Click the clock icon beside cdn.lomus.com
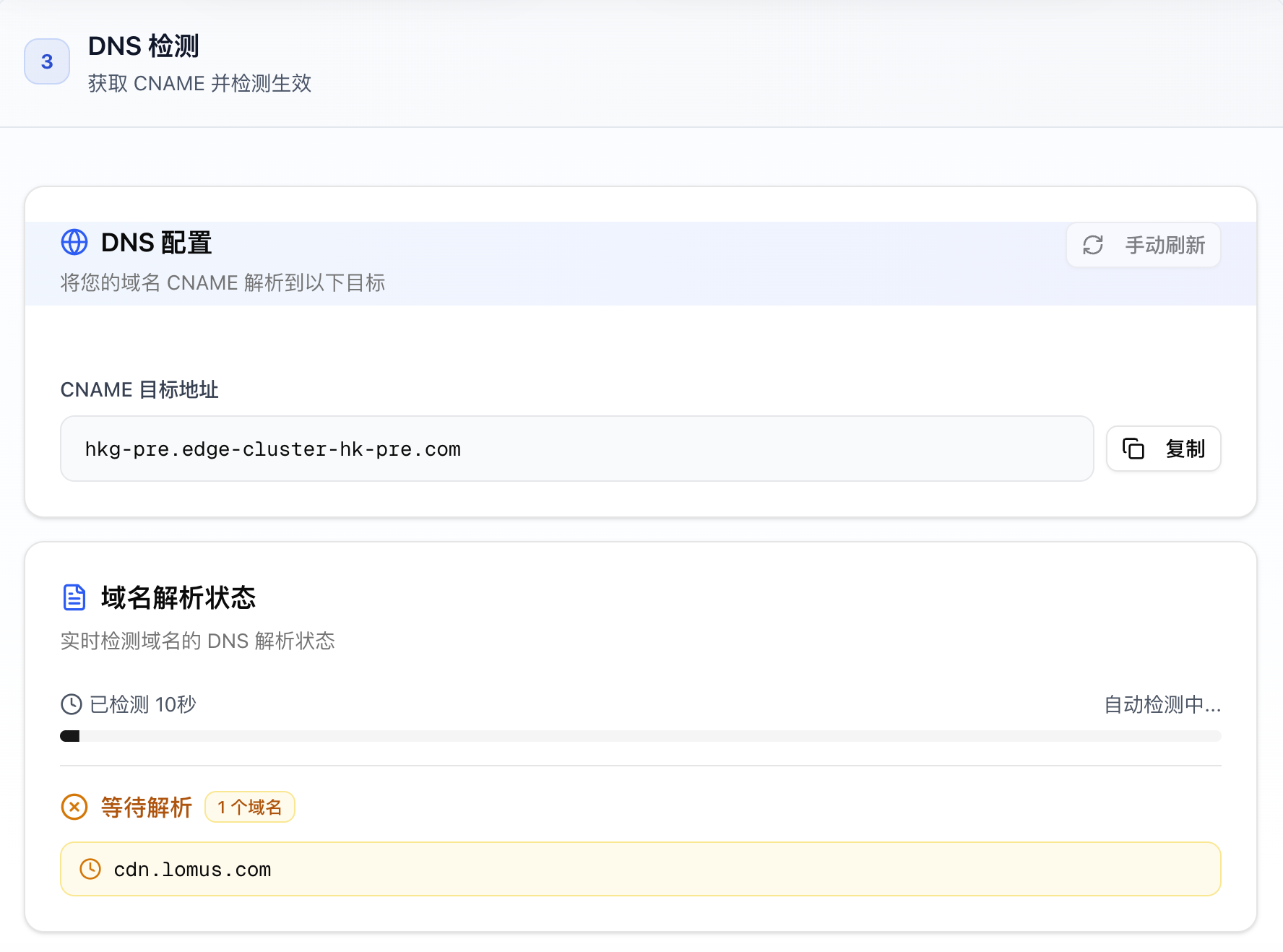This screenshot has width=1283, height=952. pos(90,869)
